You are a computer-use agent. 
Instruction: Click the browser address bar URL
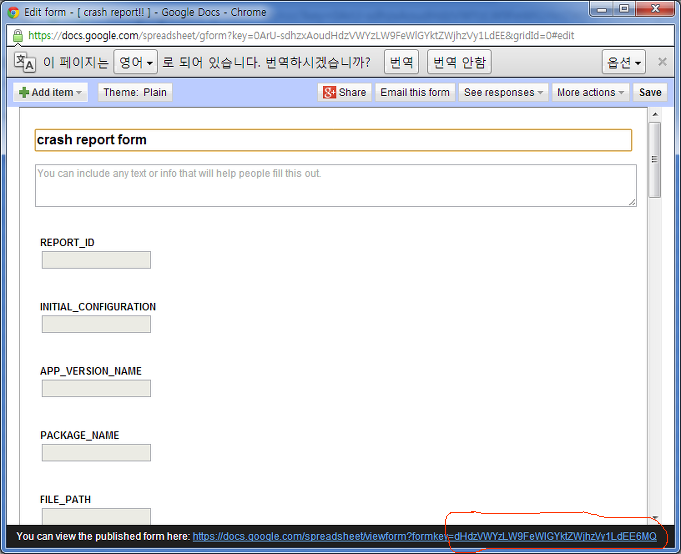click(x=301, y=35)
